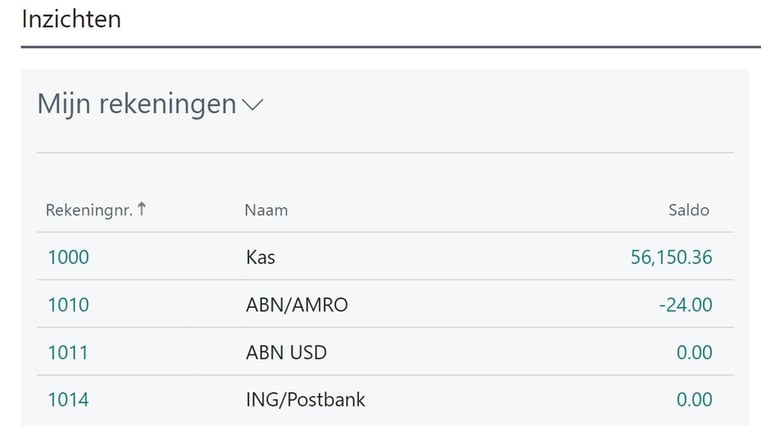761x426 pixels.
Task: Select the Kas name cell
Action: tap(261, 257)
